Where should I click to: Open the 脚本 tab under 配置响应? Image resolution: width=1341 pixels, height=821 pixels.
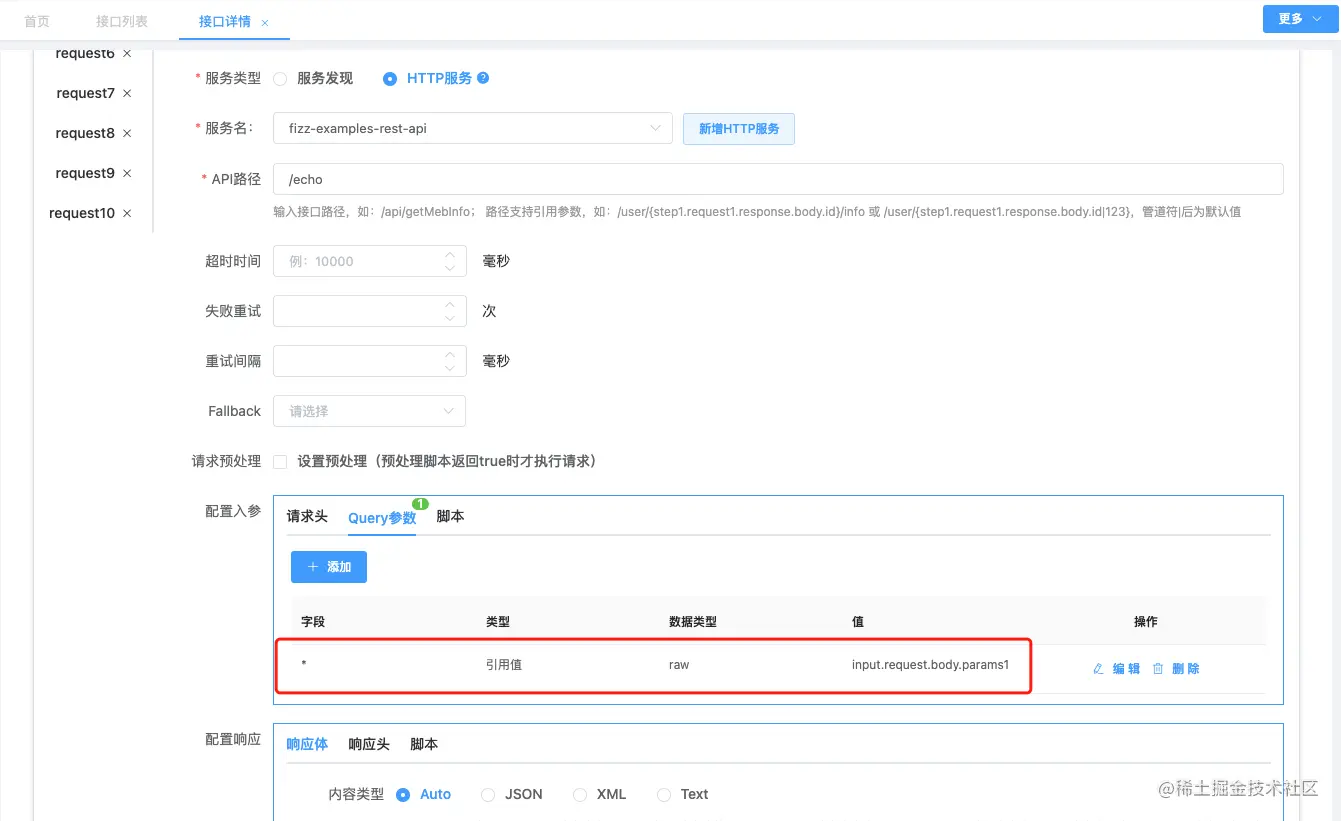point(424,744)
